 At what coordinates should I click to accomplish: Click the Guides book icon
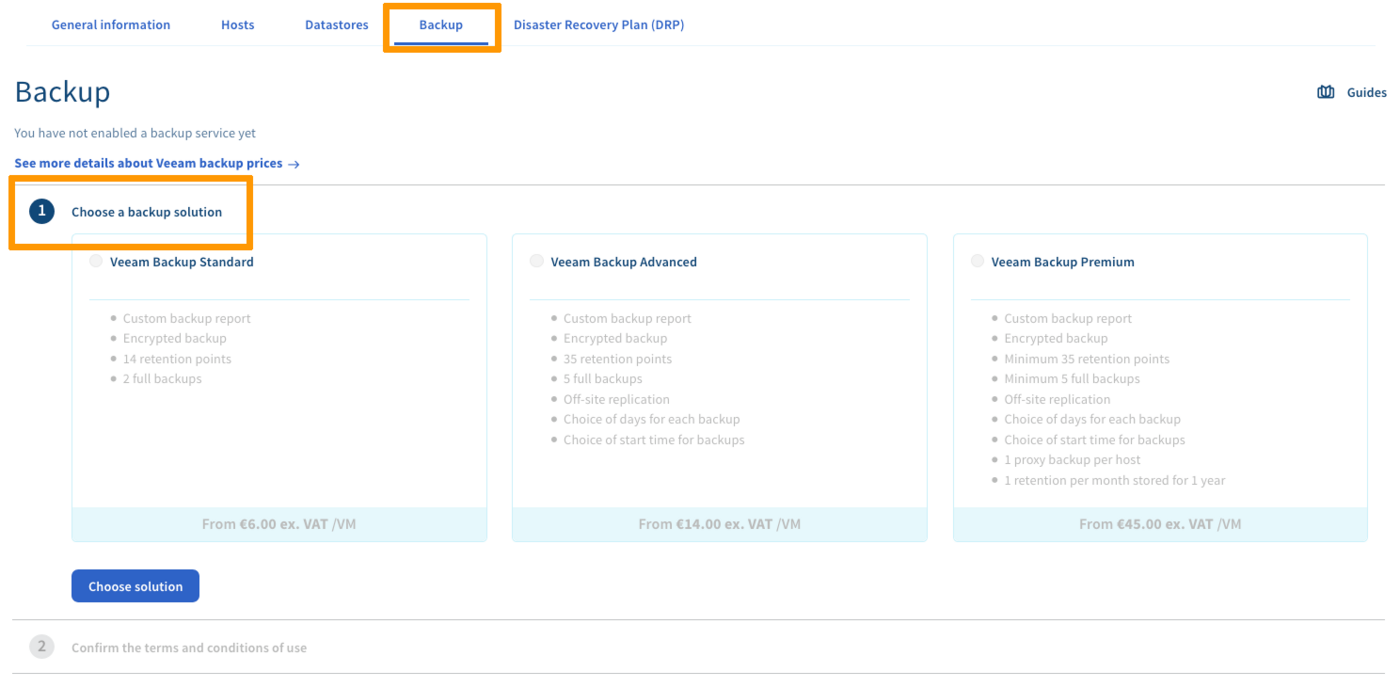tap(1326, 93)
